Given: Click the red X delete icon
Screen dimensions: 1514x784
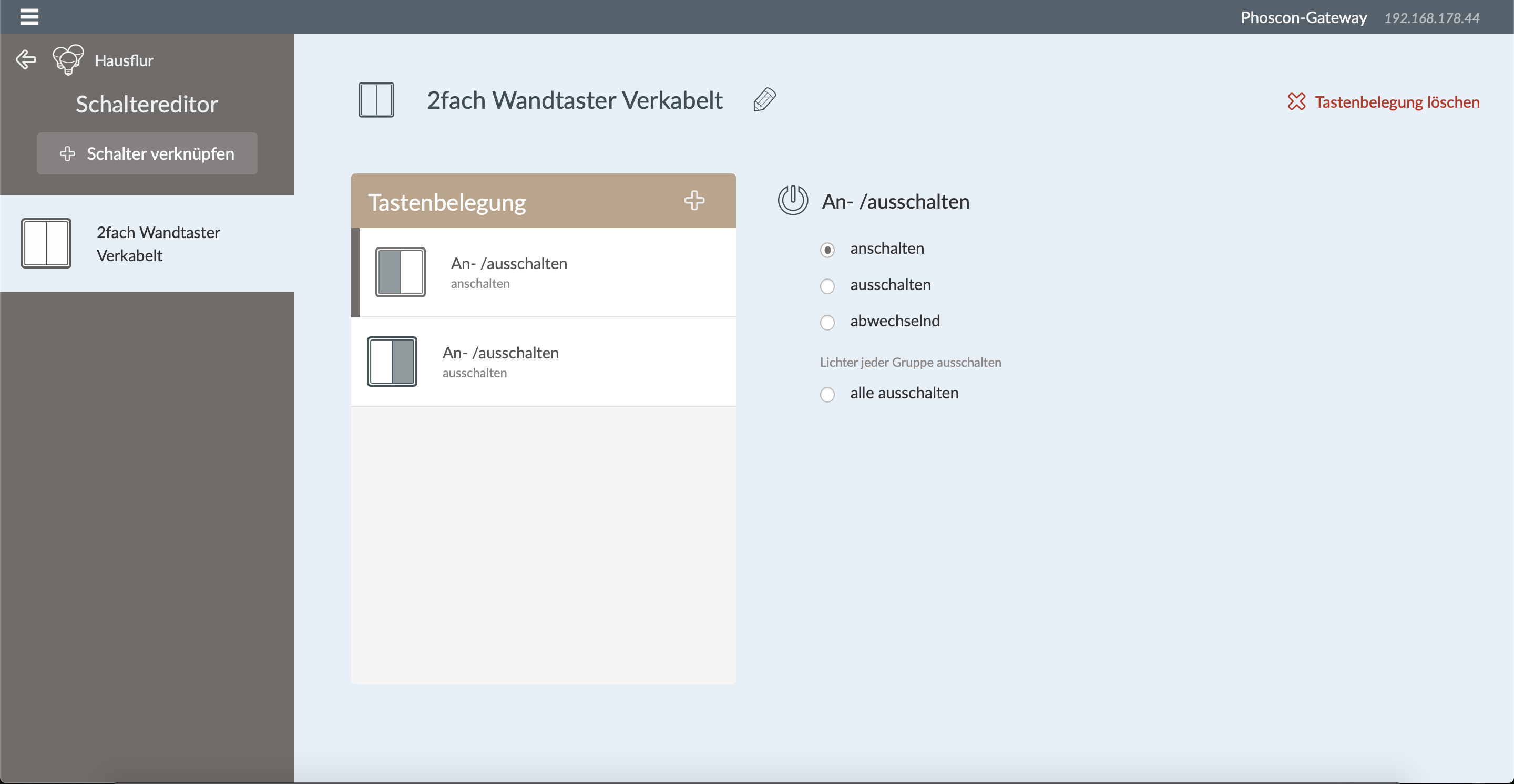Looking at the screenshot, I should click(x=1296, y=101).
